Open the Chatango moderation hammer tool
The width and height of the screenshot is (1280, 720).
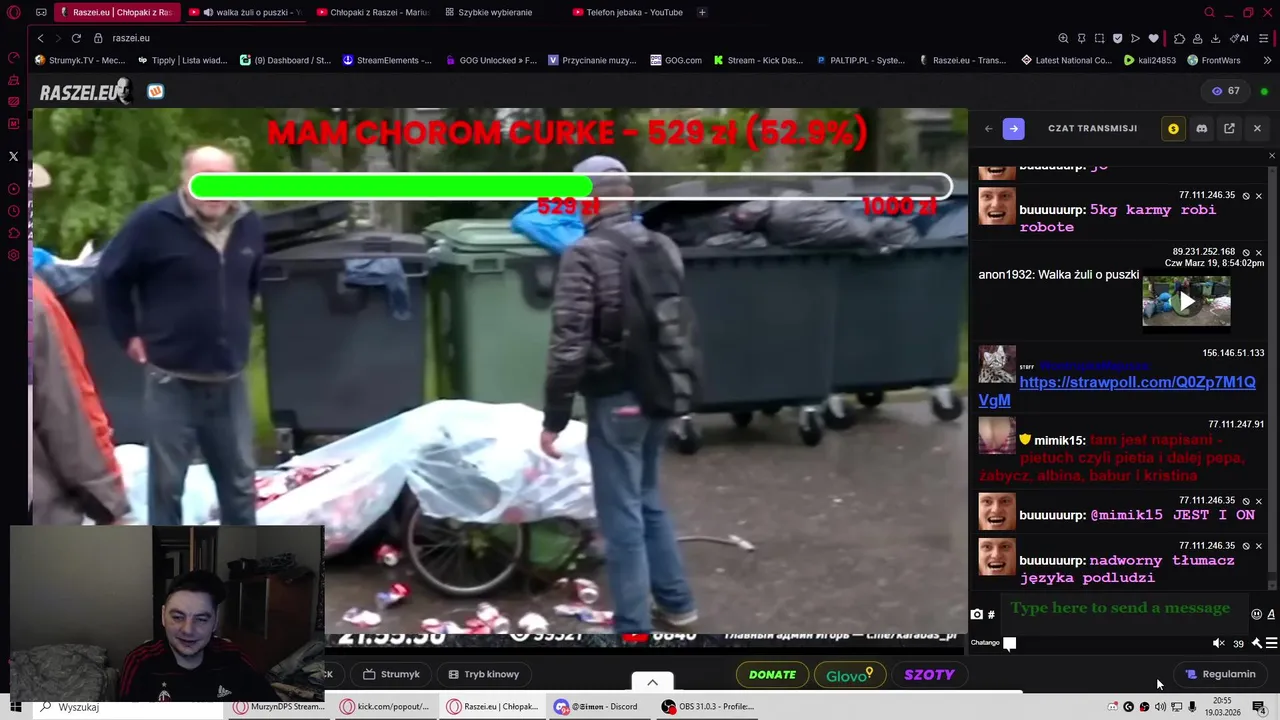coord(1257,643)
